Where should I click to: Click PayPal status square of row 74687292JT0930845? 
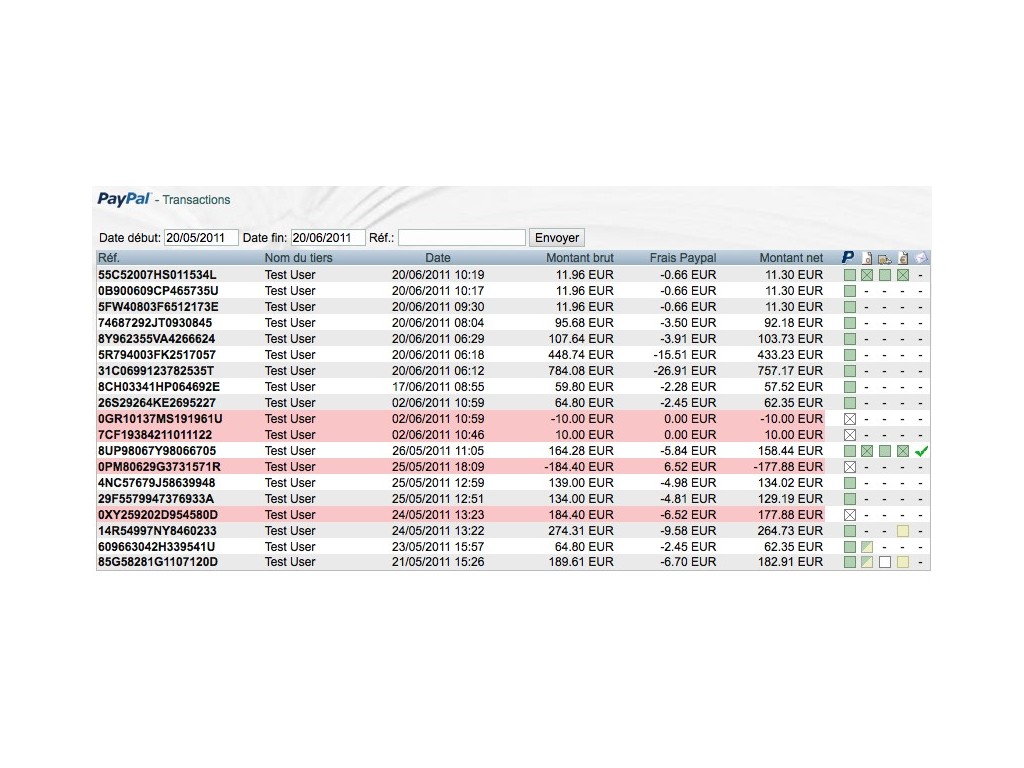click(x=850, y=323)
